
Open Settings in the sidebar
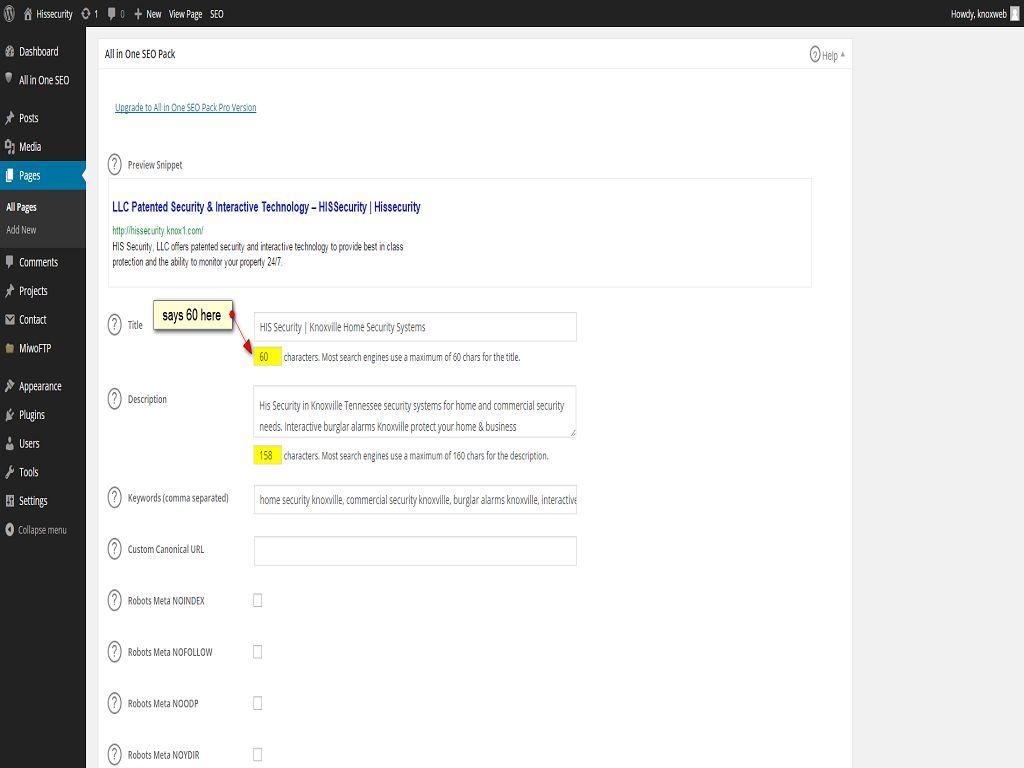(42, 502)
